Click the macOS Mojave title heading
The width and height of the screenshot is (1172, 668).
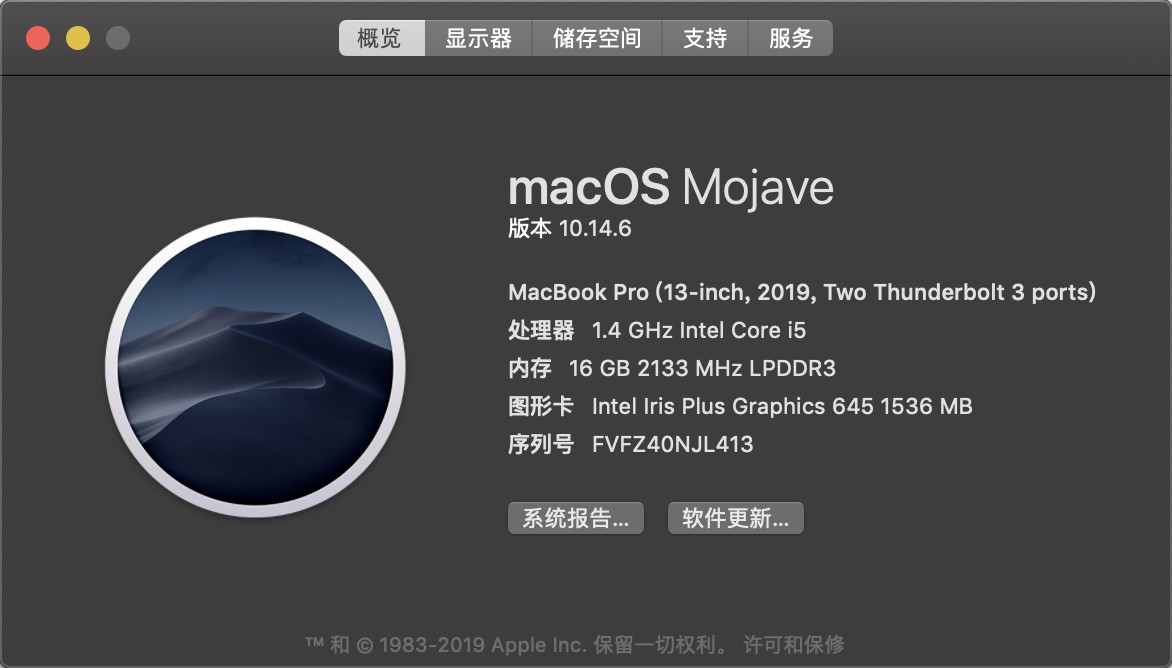(x=670, y=187)
